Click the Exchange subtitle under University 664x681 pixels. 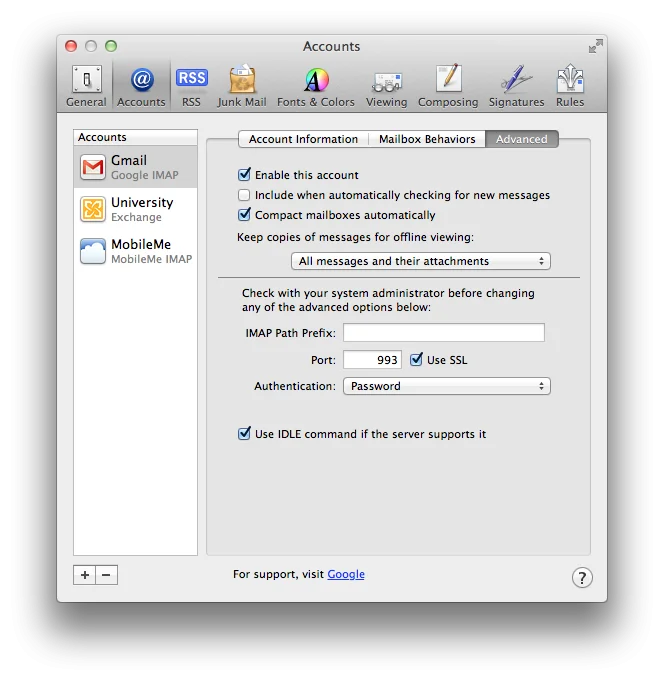point(136,217)
